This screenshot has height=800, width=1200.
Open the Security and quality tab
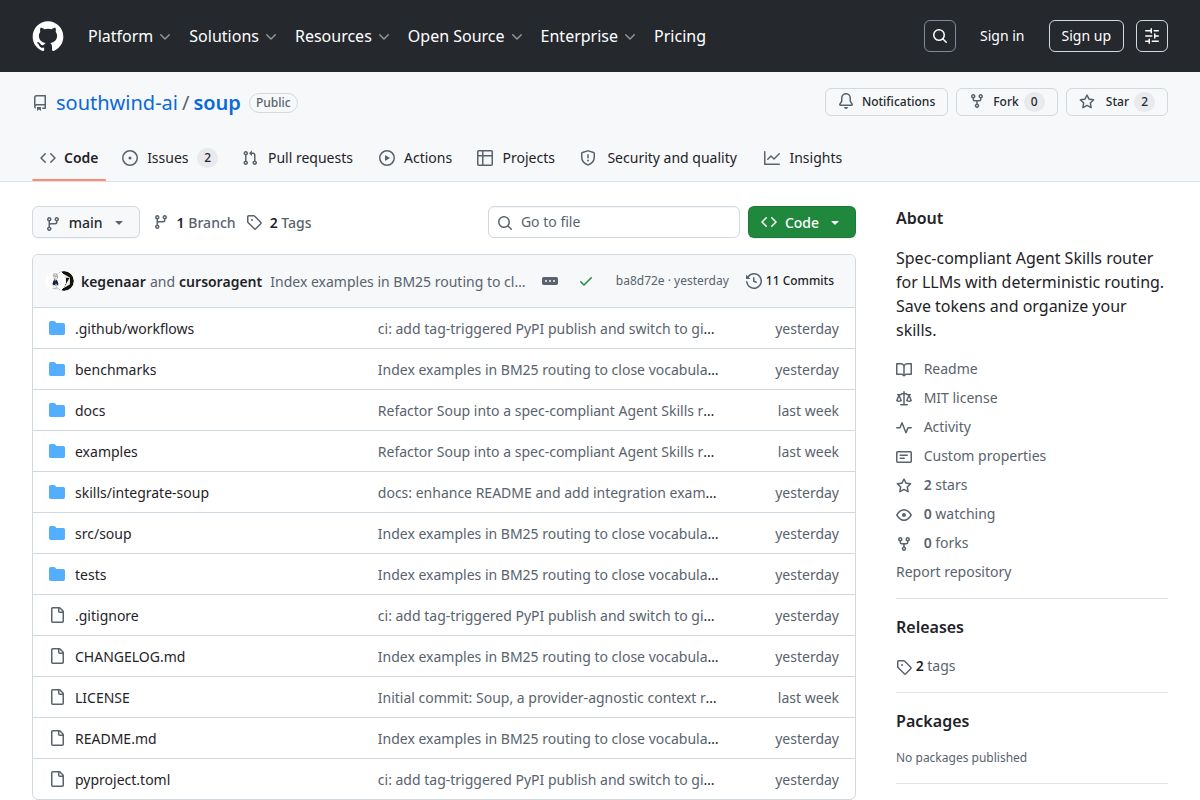point(659,158)
